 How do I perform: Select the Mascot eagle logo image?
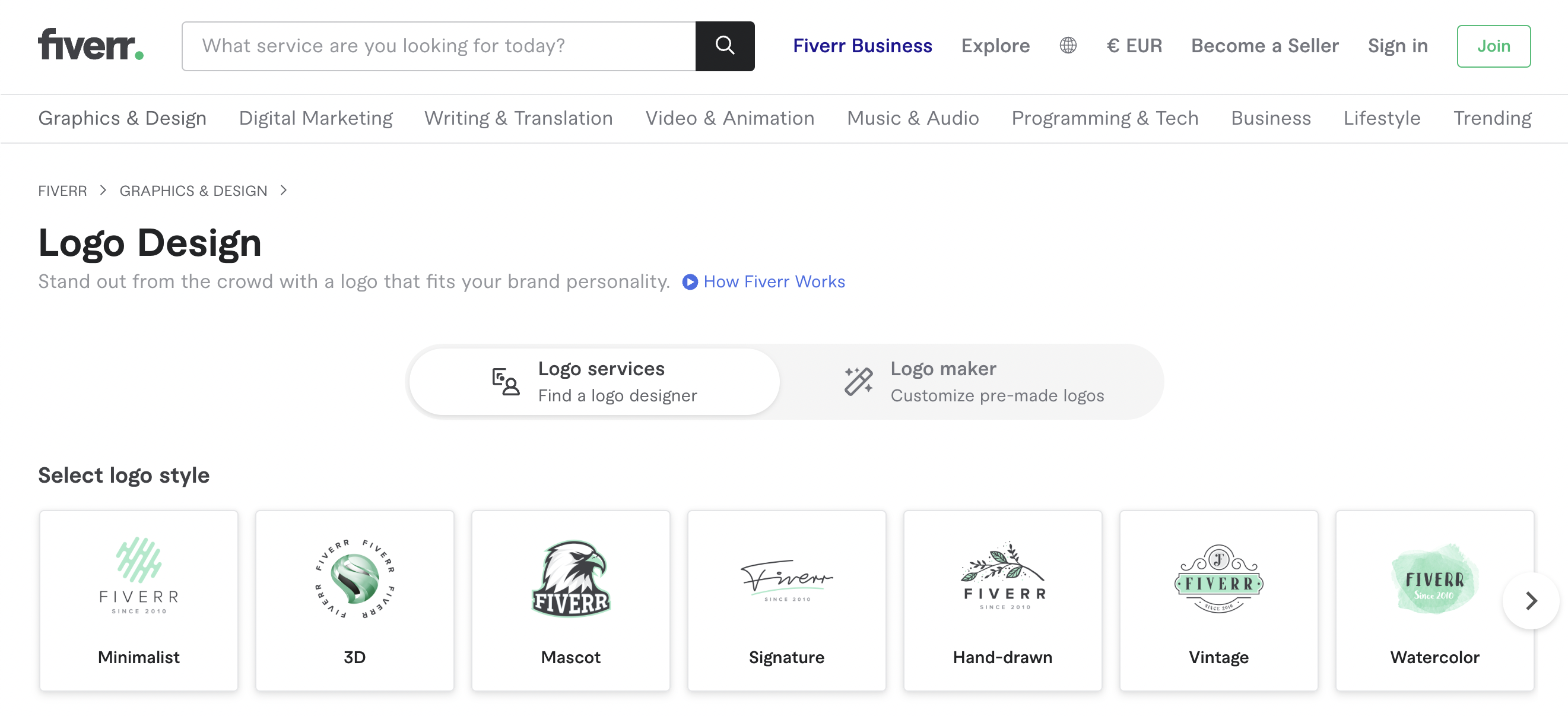tap(571, 578)
